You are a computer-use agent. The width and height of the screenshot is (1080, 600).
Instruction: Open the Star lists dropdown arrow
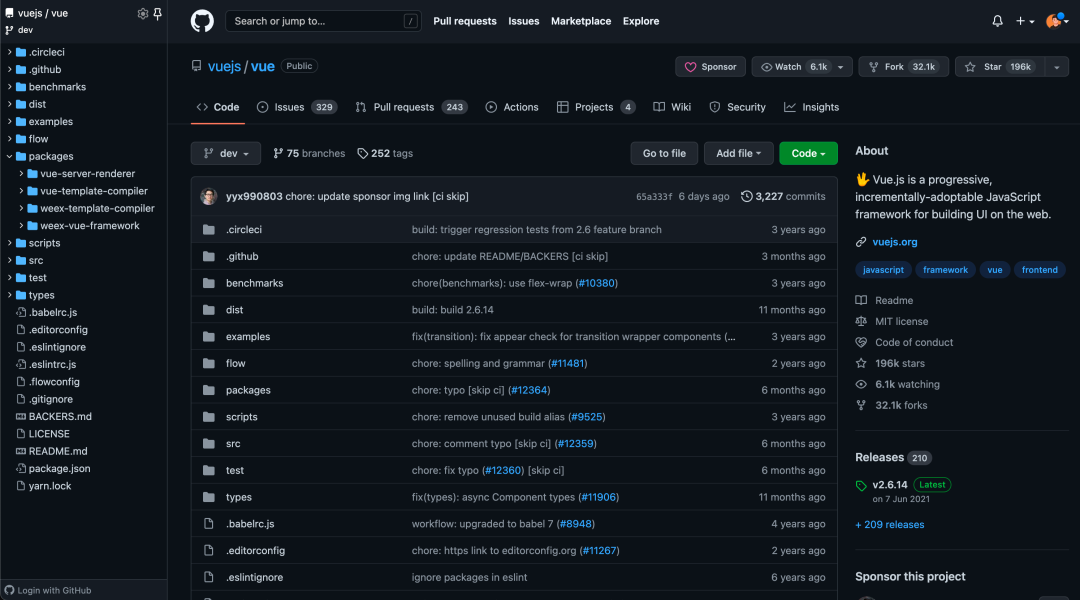point(1057,67)
